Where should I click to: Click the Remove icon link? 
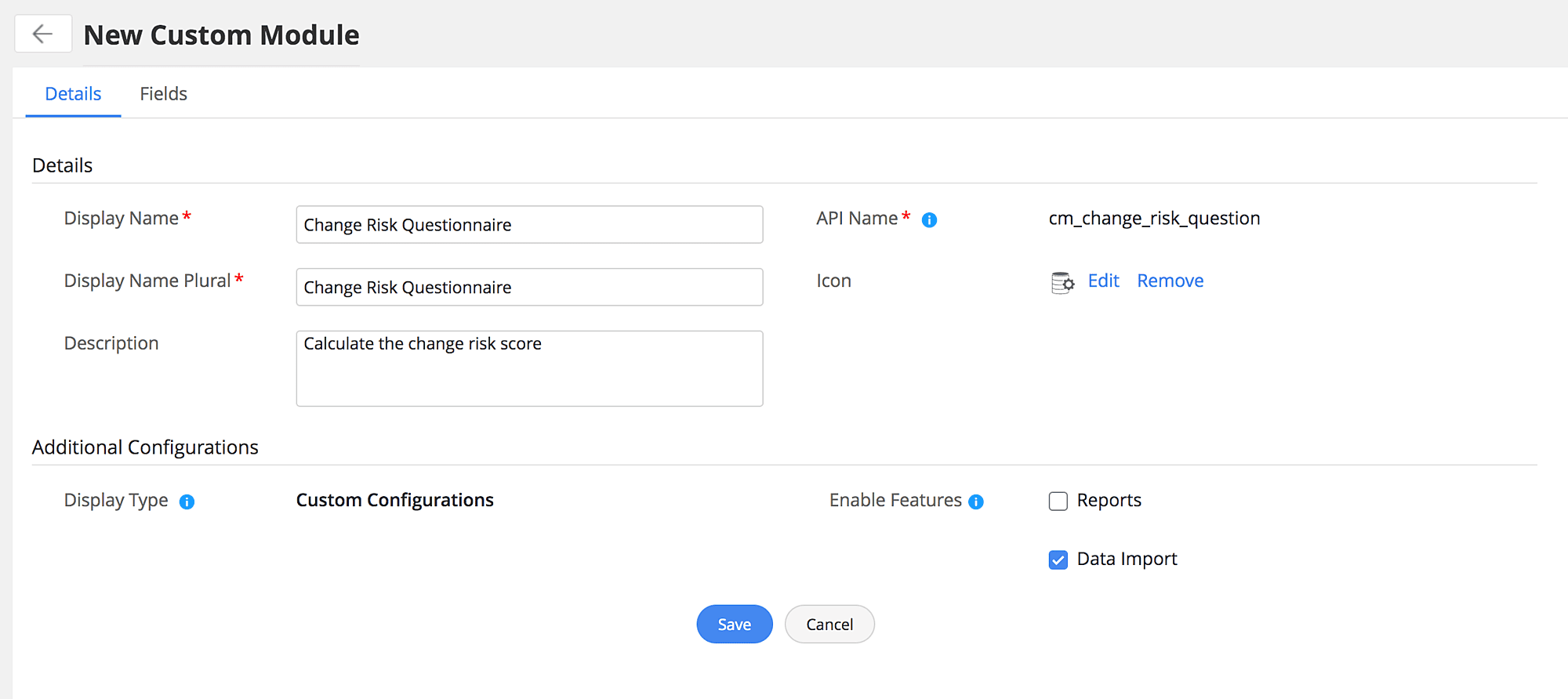[x=1170, y=281]
